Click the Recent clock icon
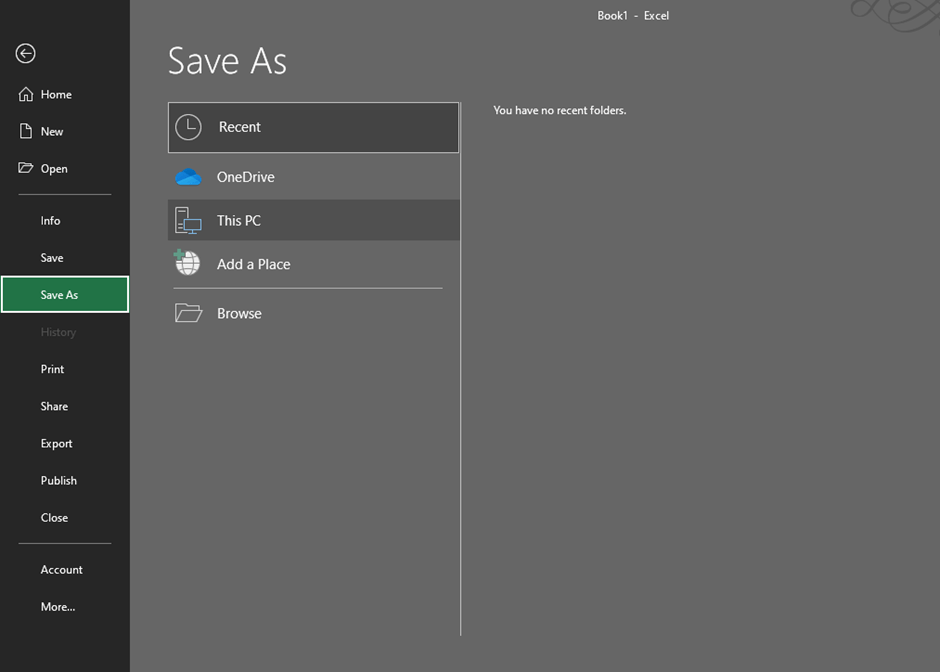 pos(188,127)
